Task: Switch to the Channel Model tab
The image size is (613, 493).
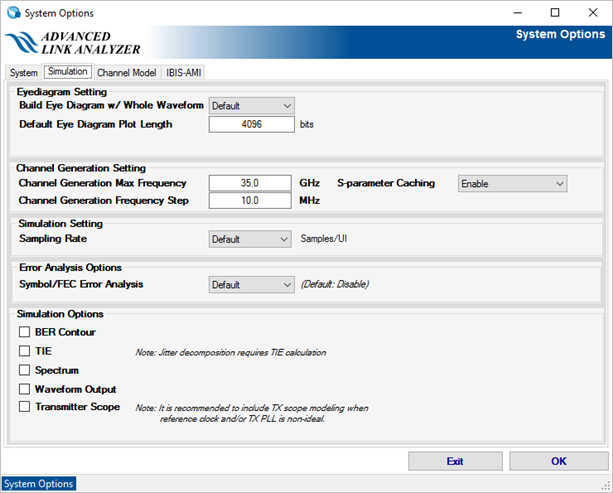Action: pyautogui.click(x=126, y=73)
